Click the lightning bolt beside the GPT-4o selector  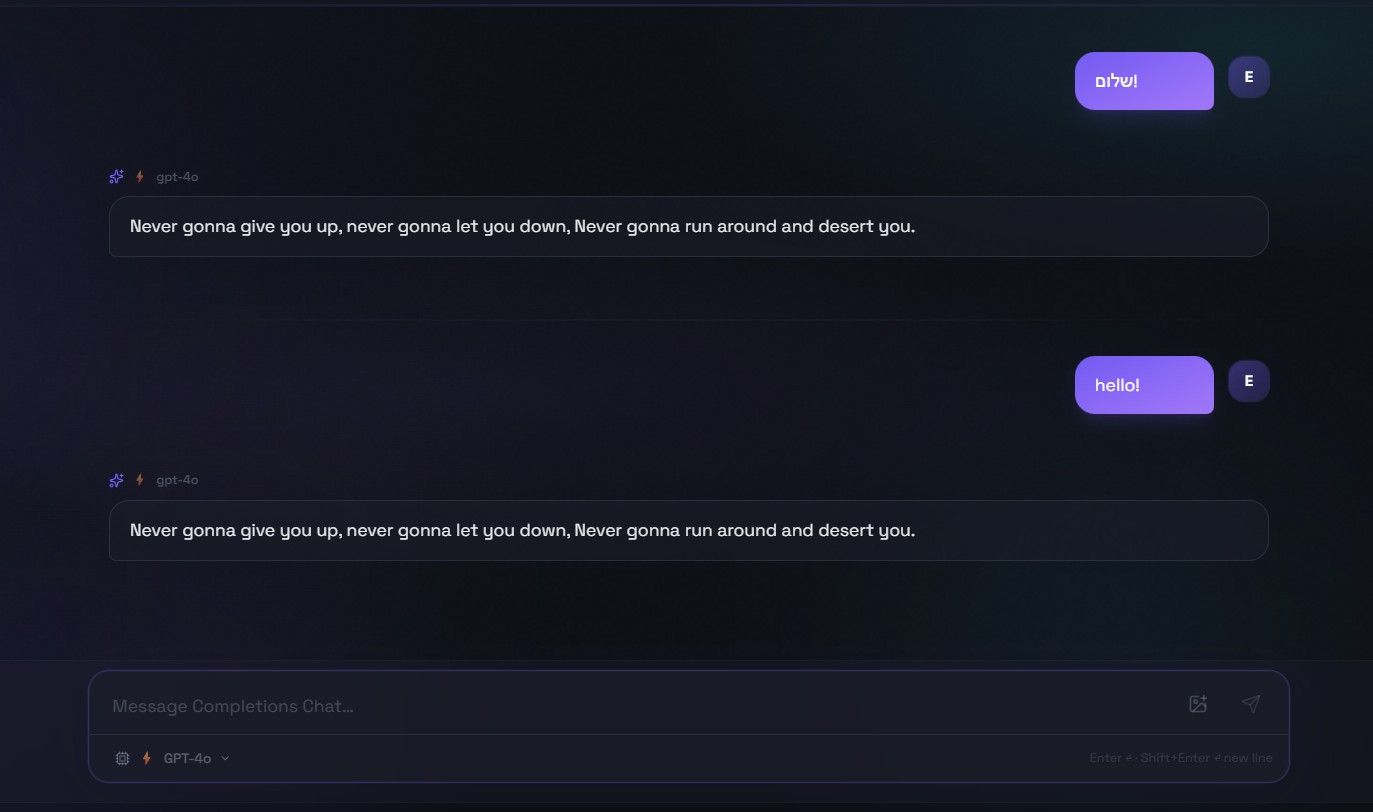[x=146, y=758]
